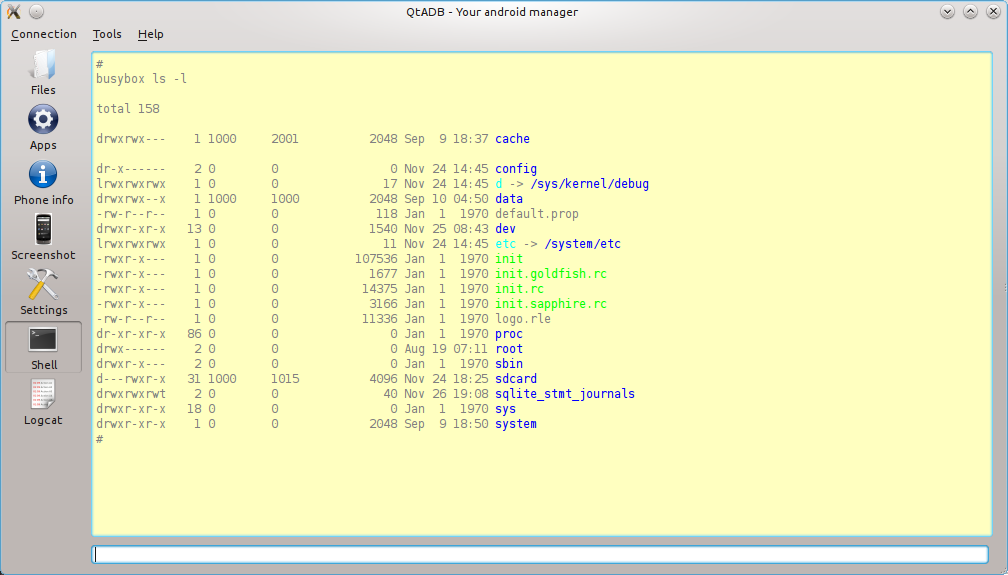Screen dimensions: 1008x575
Task: Open Settings with the tools icon
Action: 43,292
